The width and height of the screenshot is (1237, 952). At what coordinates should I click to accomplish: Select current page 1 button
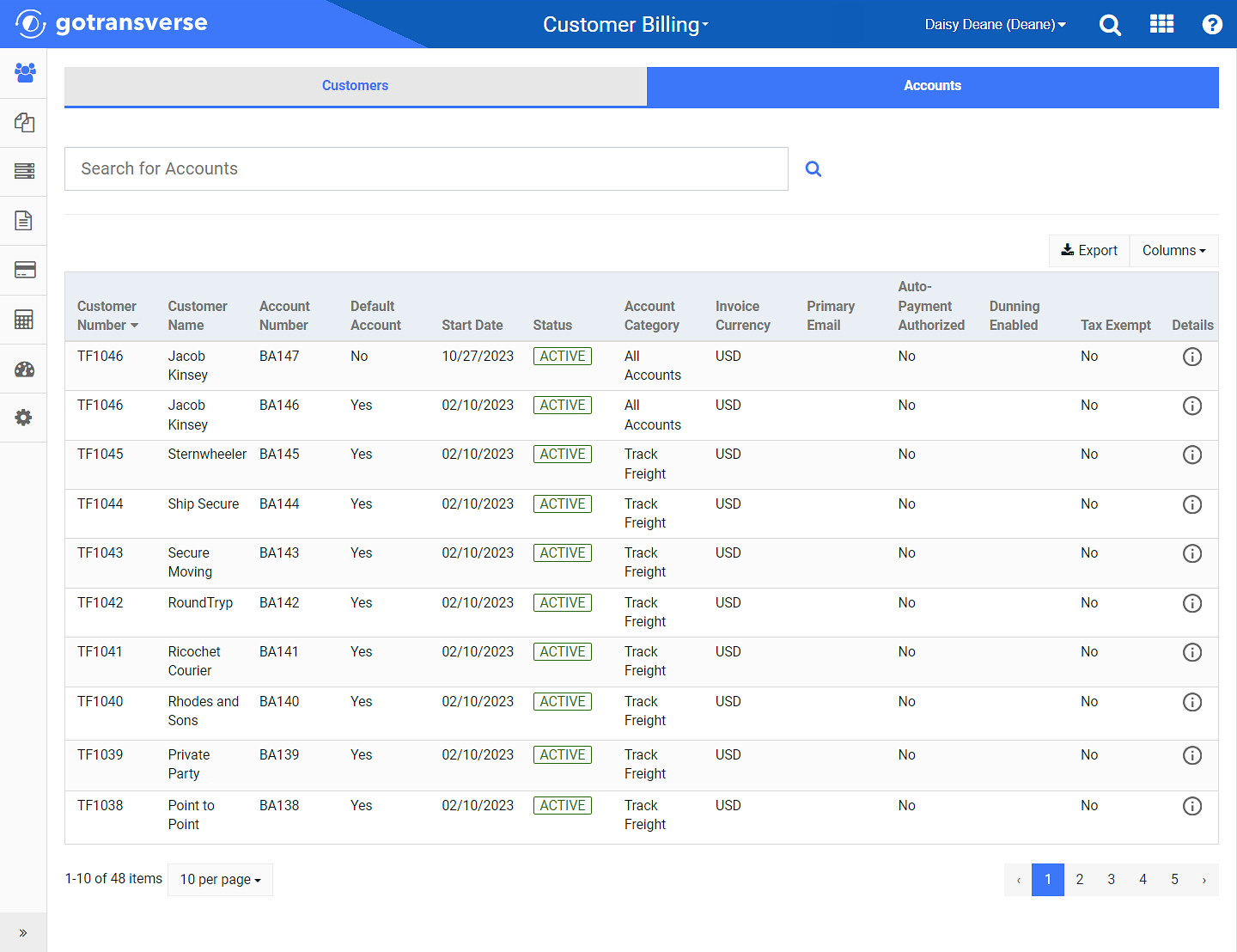(1048, 880)
